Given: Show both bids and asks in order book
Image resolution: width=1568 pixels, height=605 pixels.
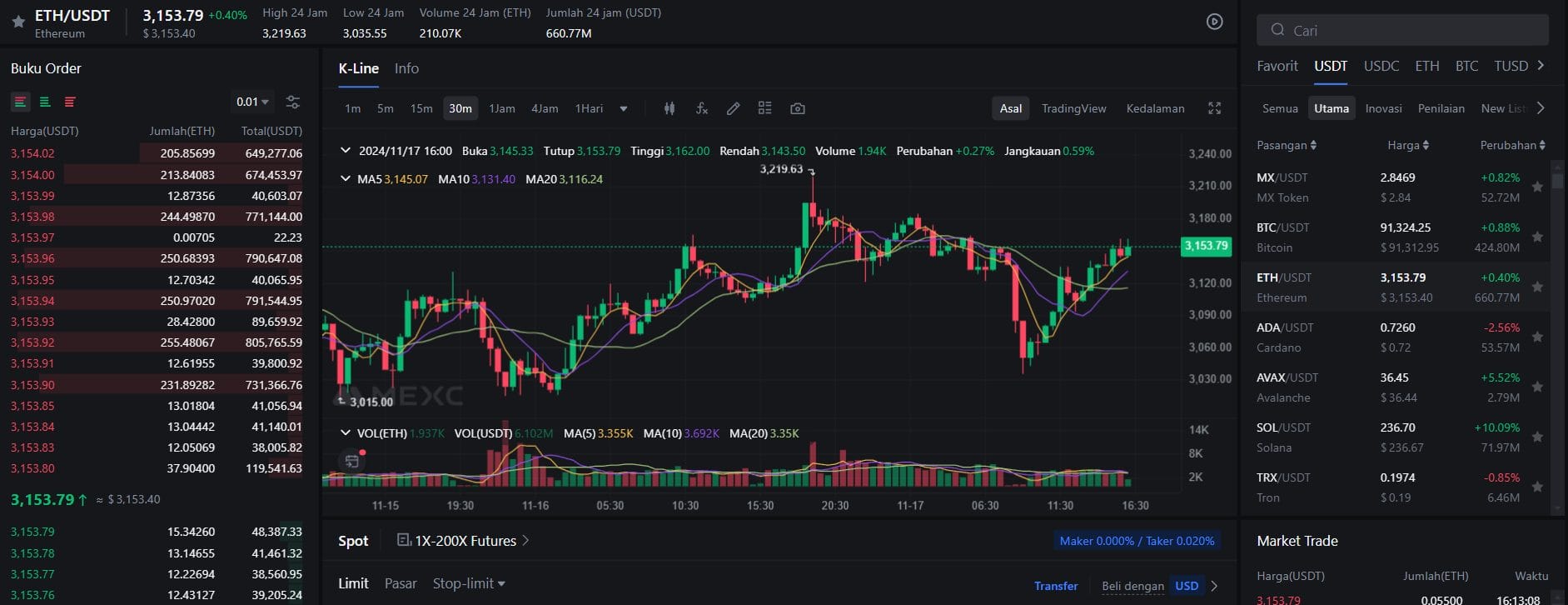Looking at the screenshot, I should click(20, 102).
